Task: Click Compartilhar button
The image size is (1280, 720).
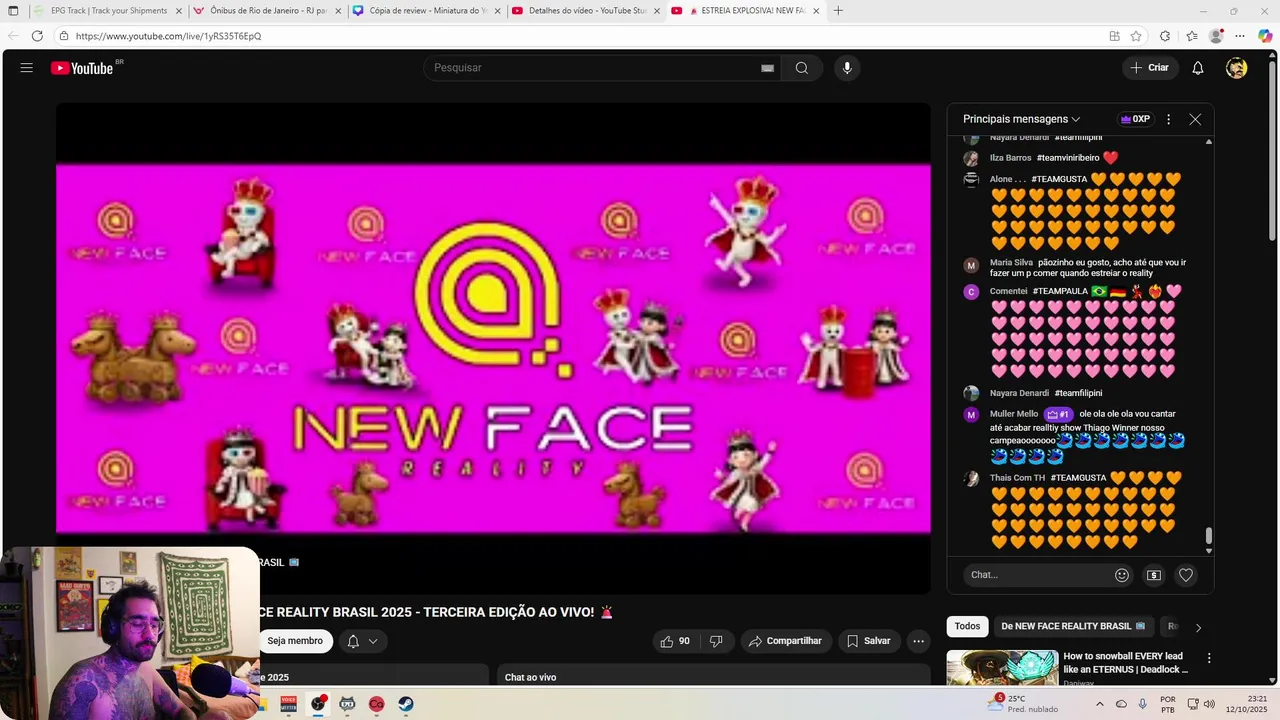Action: (785, 641)
